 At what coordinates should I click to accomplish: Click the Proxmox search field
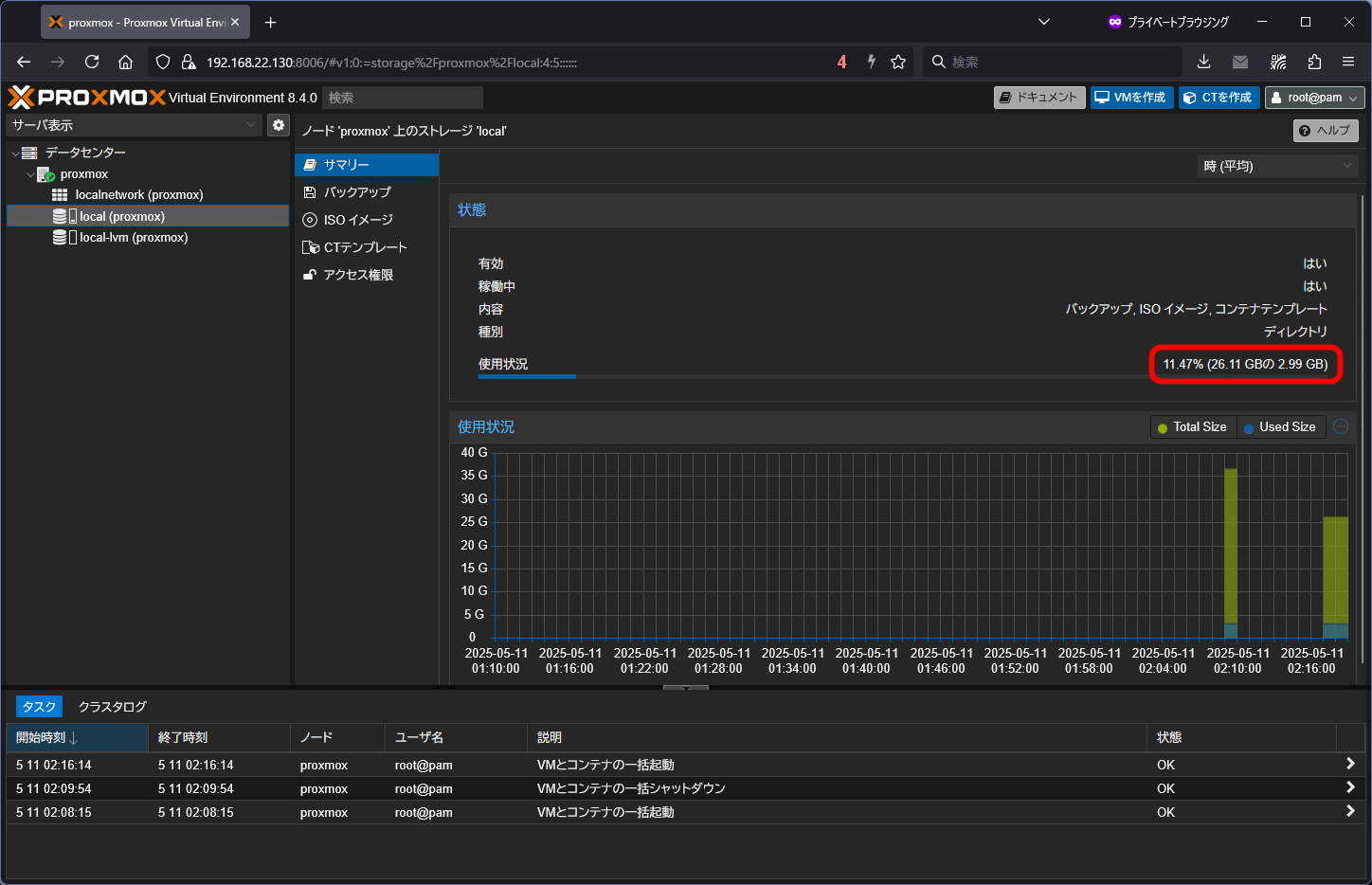click(x=403, y=98)
